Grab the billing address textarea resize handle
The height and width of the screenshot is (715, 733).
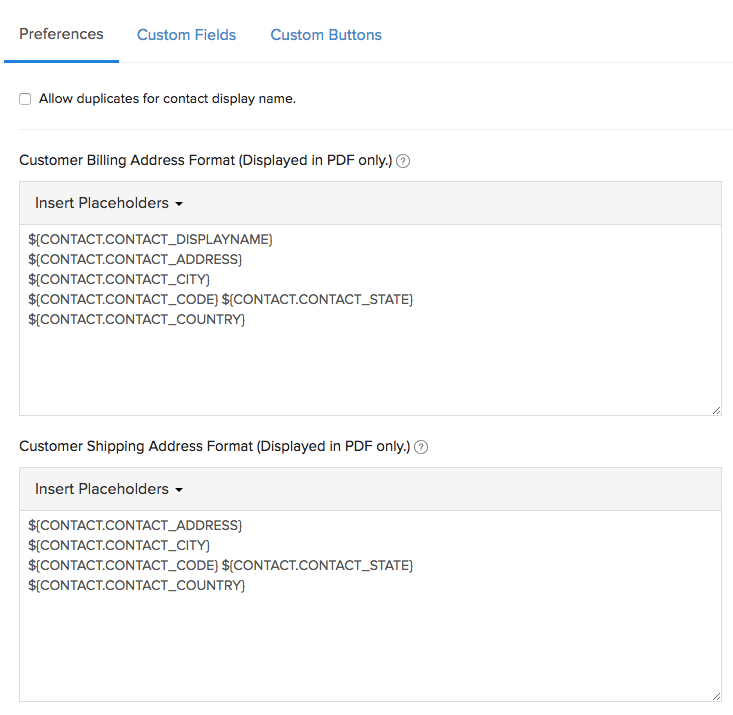[x=715, y=410]
